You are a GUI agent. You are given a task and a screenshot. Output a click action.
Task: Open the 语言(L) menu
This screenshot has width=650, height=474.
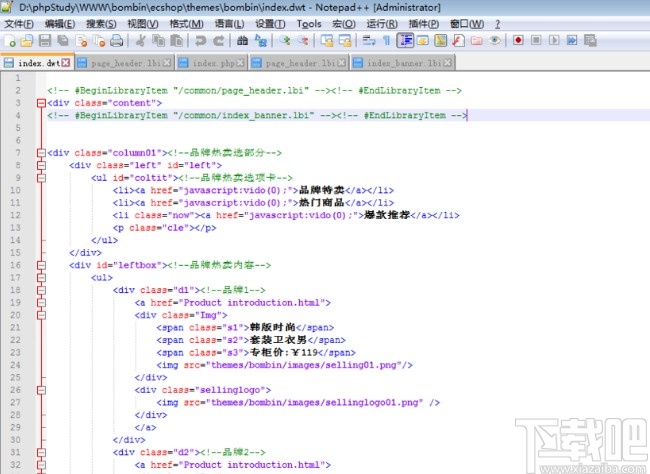coord(229,24)
